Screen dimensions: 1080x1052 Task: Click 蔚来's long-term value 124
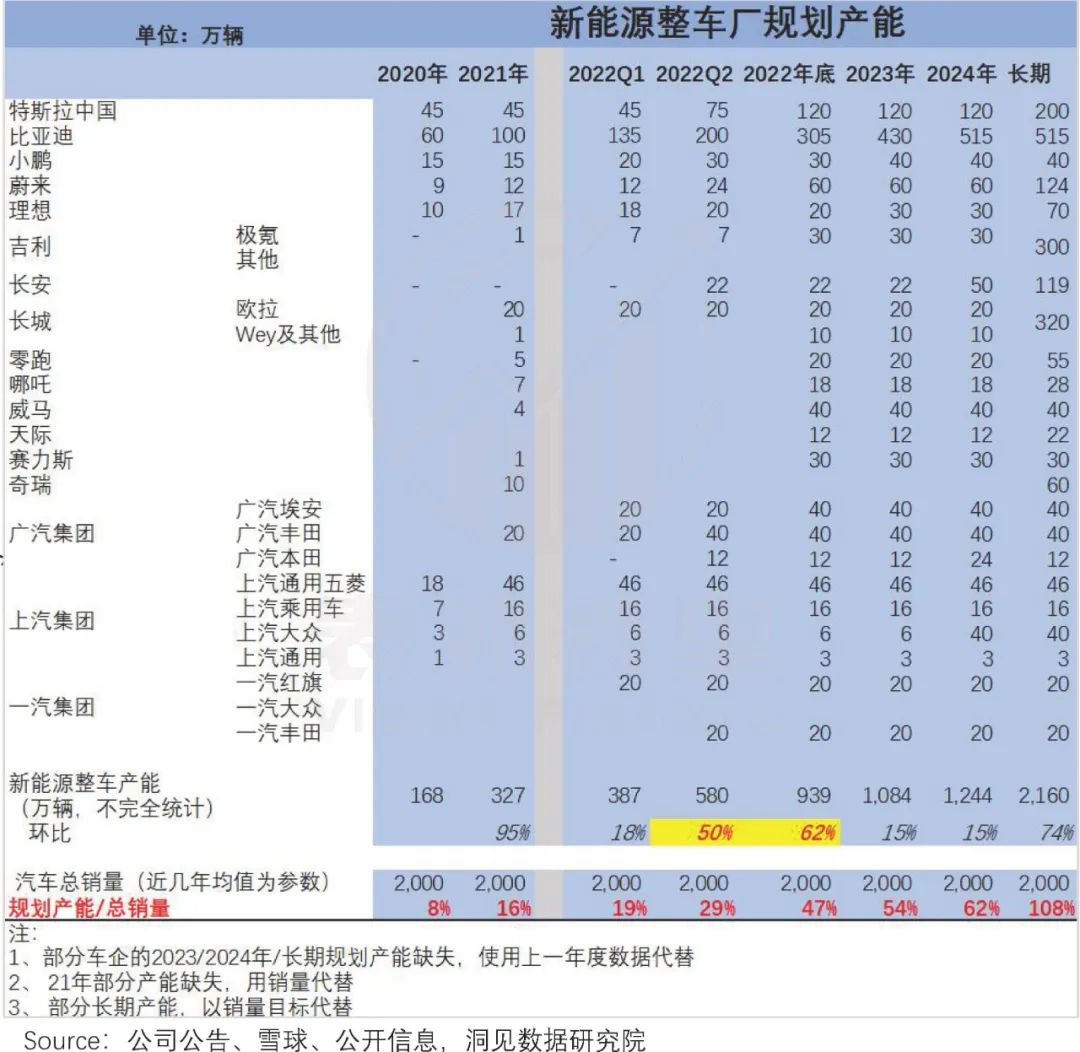(x=1051, y=185)
